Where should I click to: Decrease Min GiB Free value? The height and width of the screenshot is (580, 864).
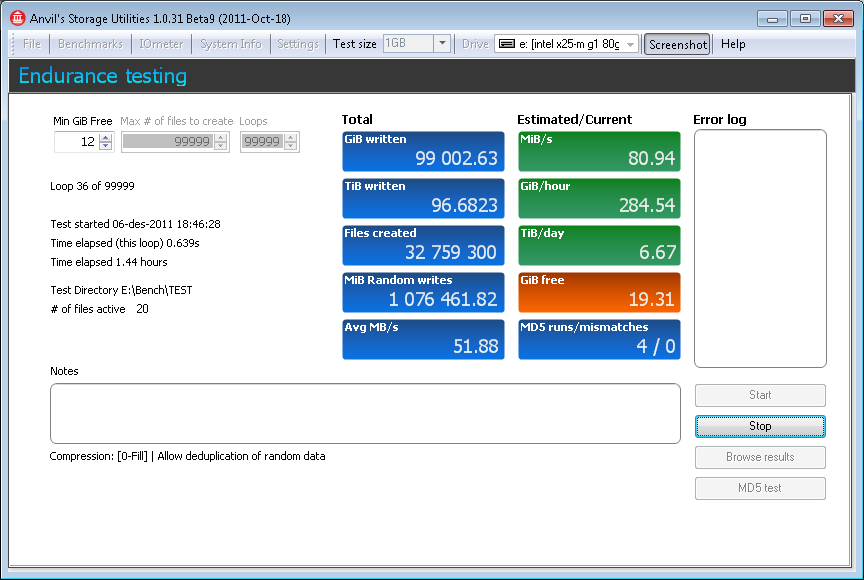point(106,146)
